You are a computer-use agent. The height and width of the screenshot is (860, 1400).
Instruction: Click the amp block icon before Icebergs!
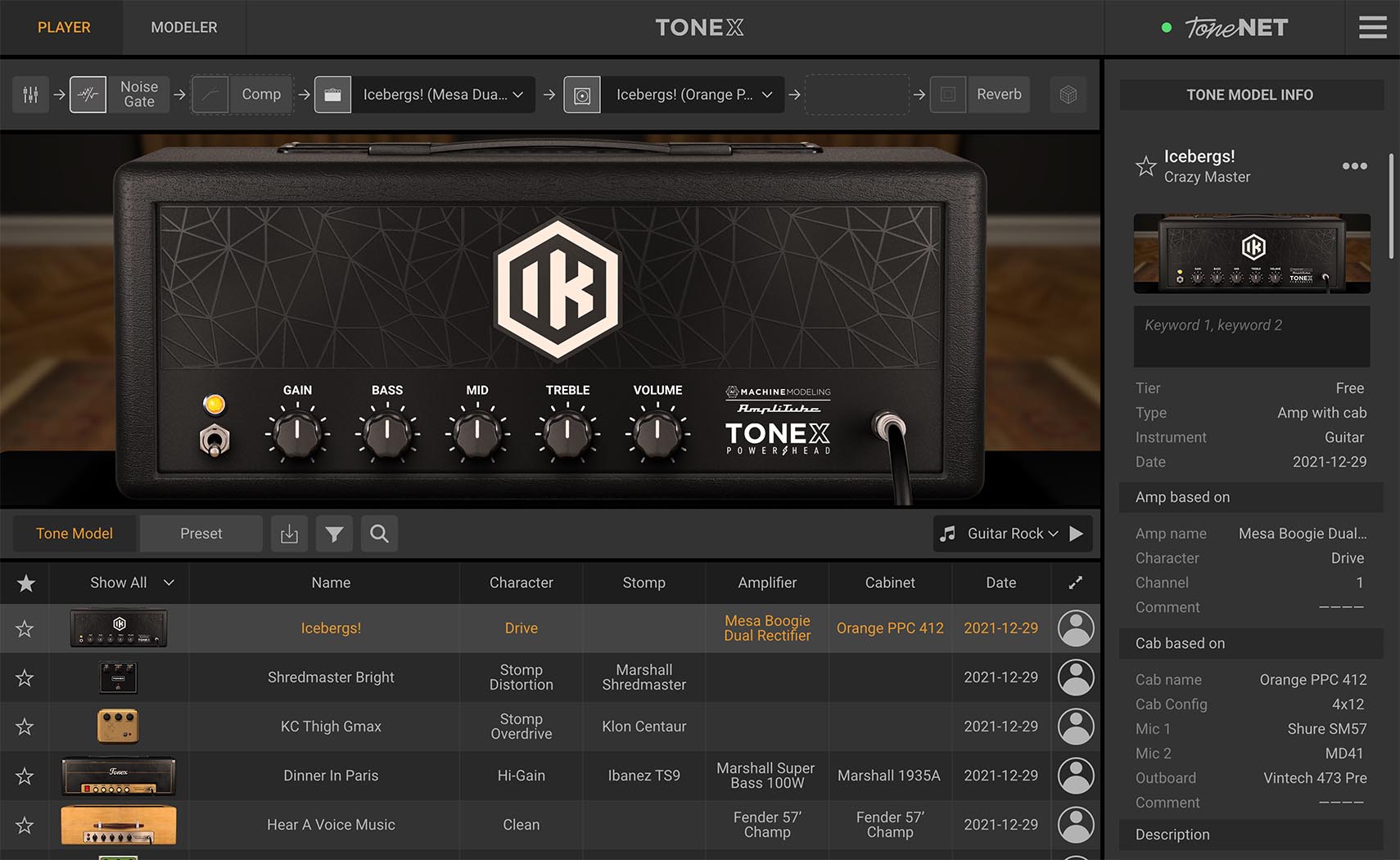pyautogui.click(x=333, y=94)
